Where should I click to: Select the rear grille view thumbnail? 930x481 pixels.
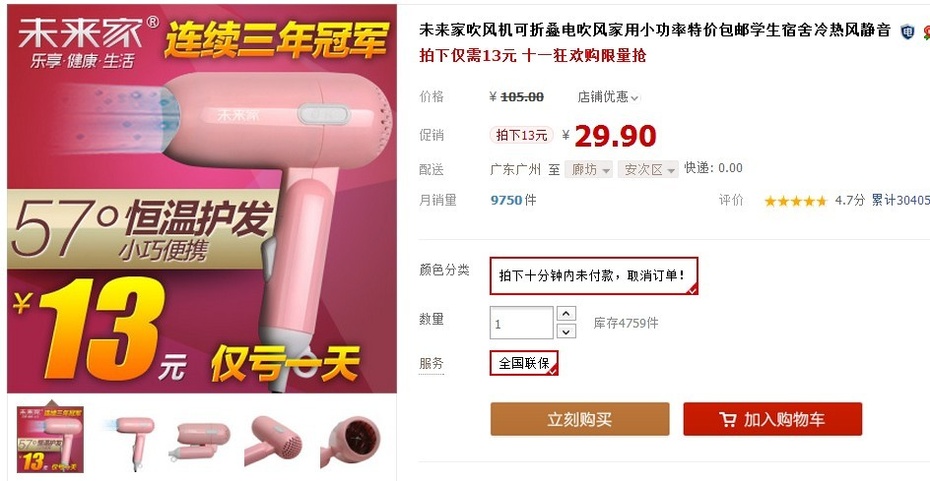pos(276,441)
